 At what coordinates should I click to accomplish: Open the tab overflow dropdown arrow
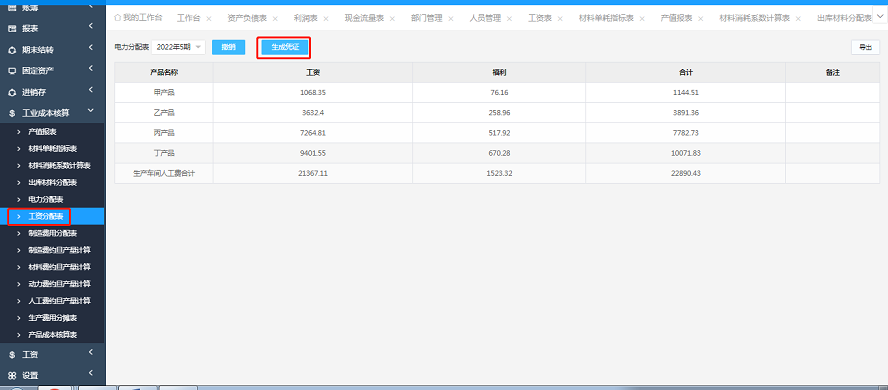click(x=879, y=18)
